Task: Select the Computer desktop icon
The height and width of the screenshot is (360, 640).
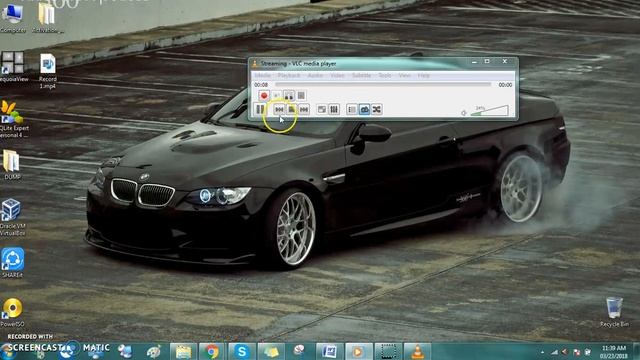Action: 12,17
